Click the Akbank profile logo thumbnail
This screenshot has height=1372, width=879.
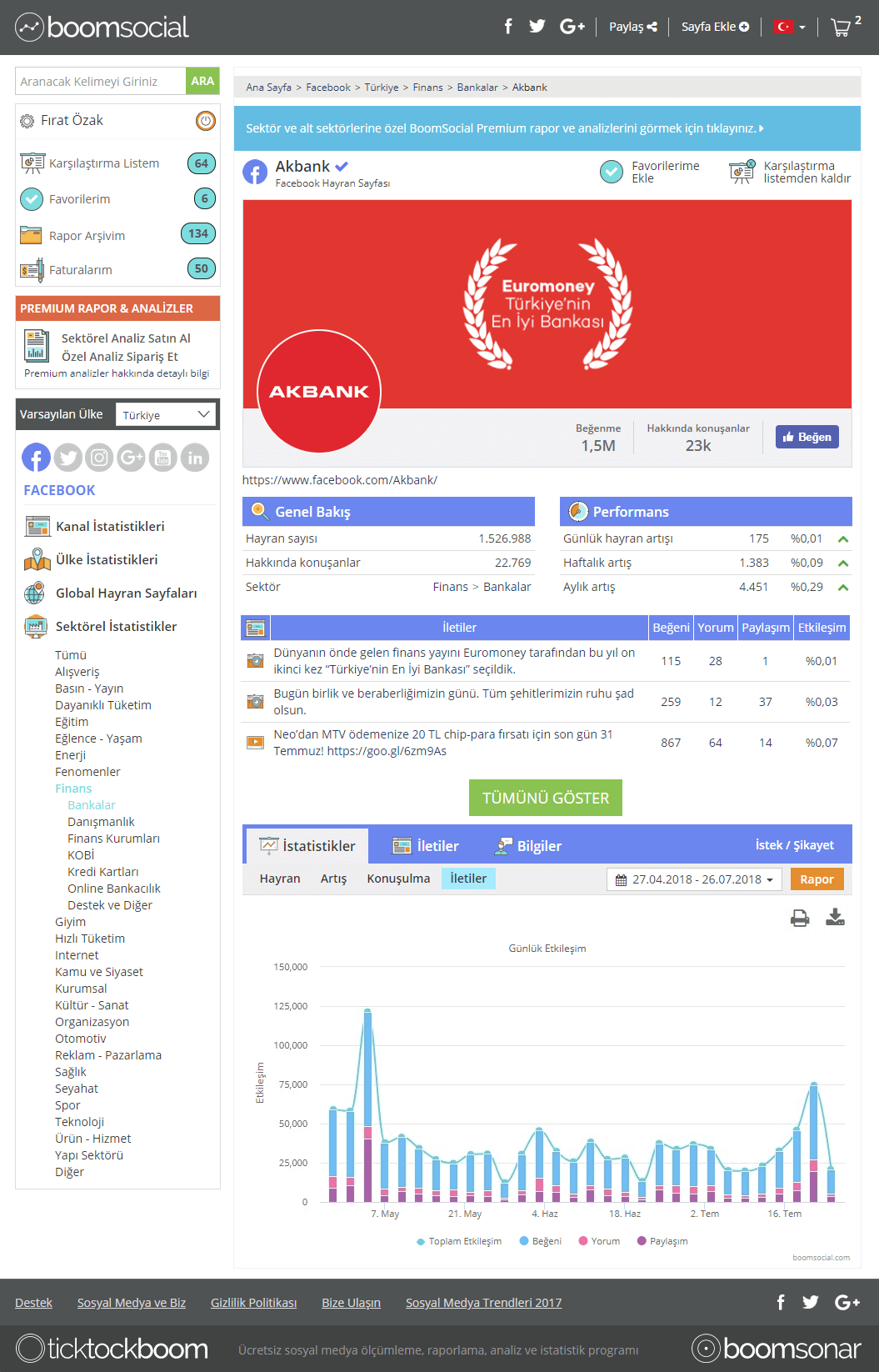[x=319, y=391]
